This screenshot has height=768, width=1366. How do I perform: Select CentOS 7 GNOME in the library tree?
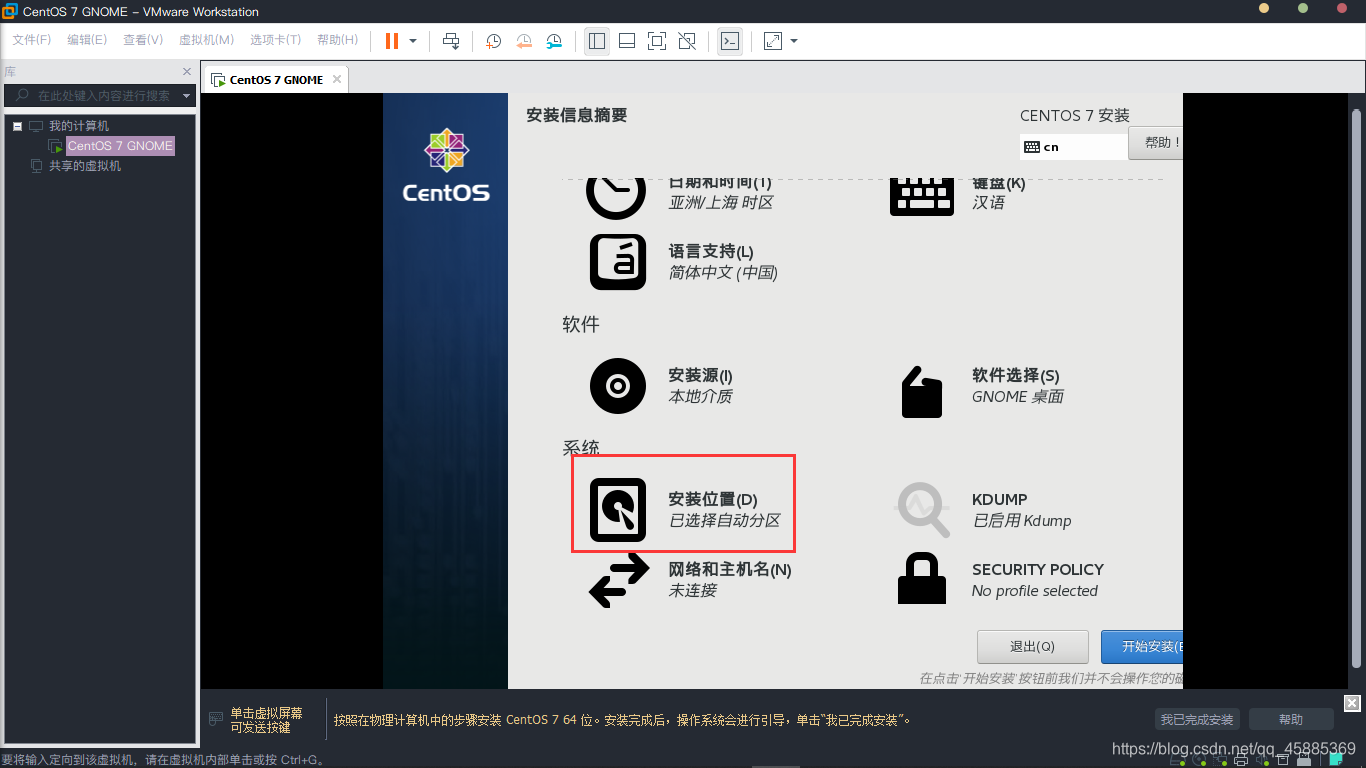[x=120, y=146]
